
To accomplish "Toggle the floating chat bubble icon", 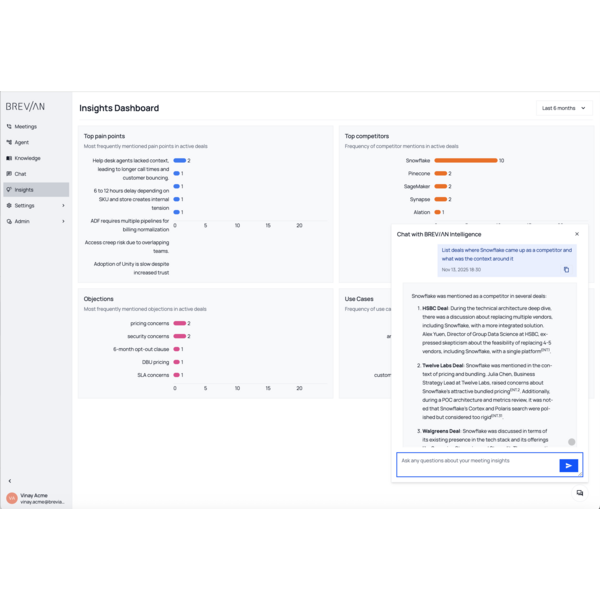I will 580,493.
